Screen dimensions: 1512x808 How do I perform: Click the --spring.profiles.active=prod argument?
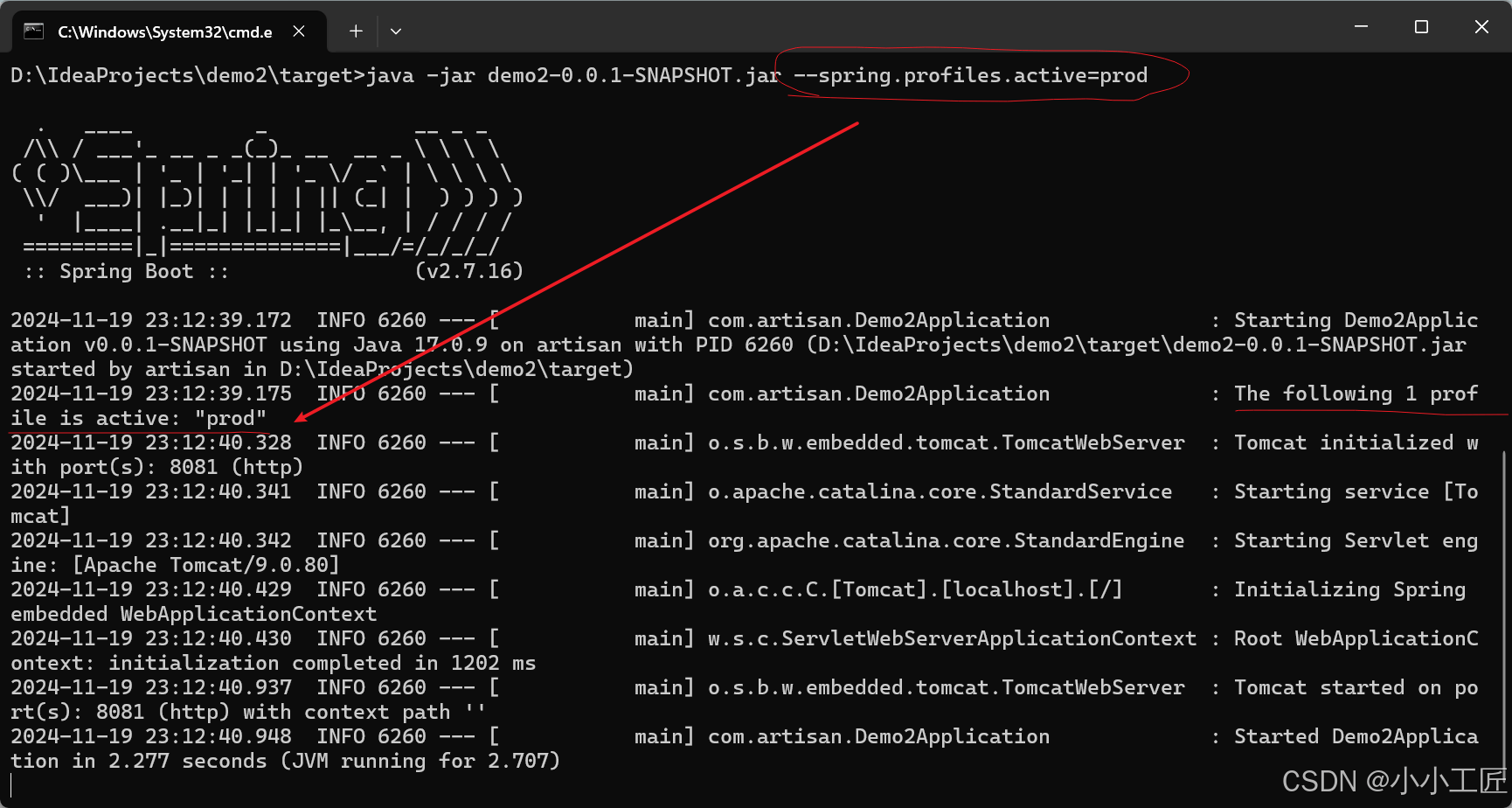(x=970, y=76)
